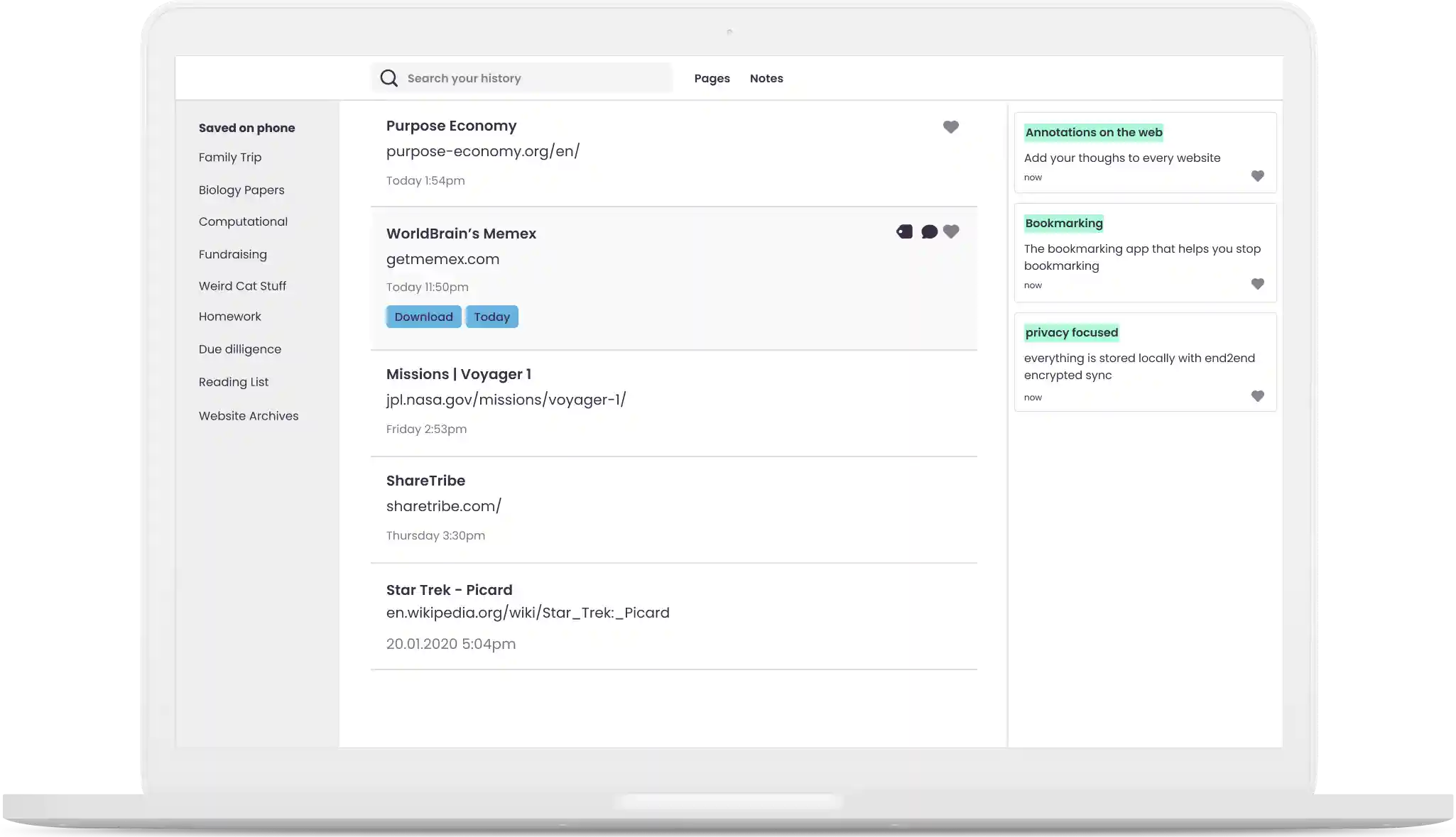Switch to the Pages tab

coord(712,79)
